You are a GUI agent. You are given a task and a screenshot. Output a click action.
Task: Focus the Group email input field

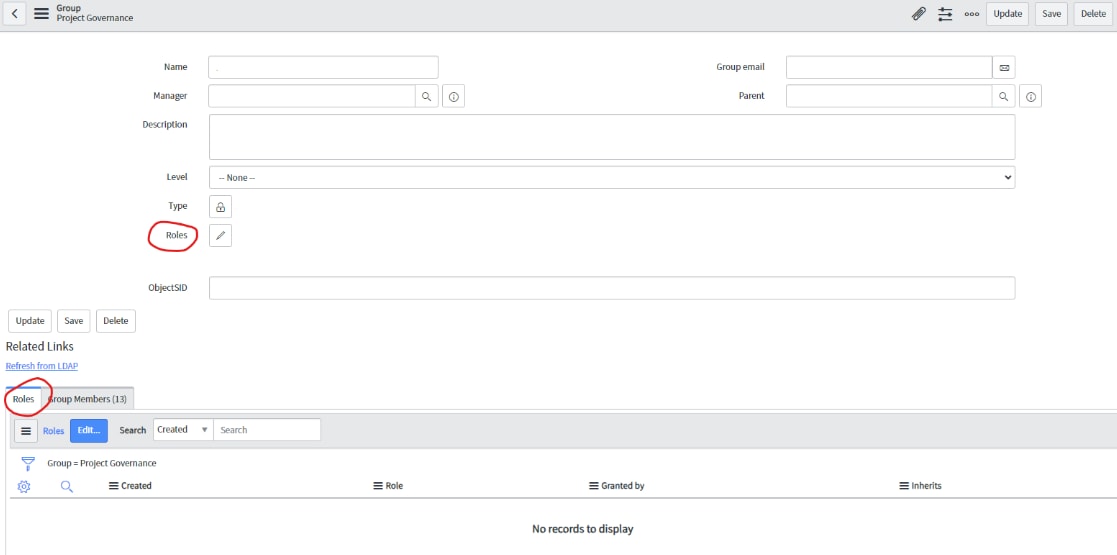(x=889, y=68)
